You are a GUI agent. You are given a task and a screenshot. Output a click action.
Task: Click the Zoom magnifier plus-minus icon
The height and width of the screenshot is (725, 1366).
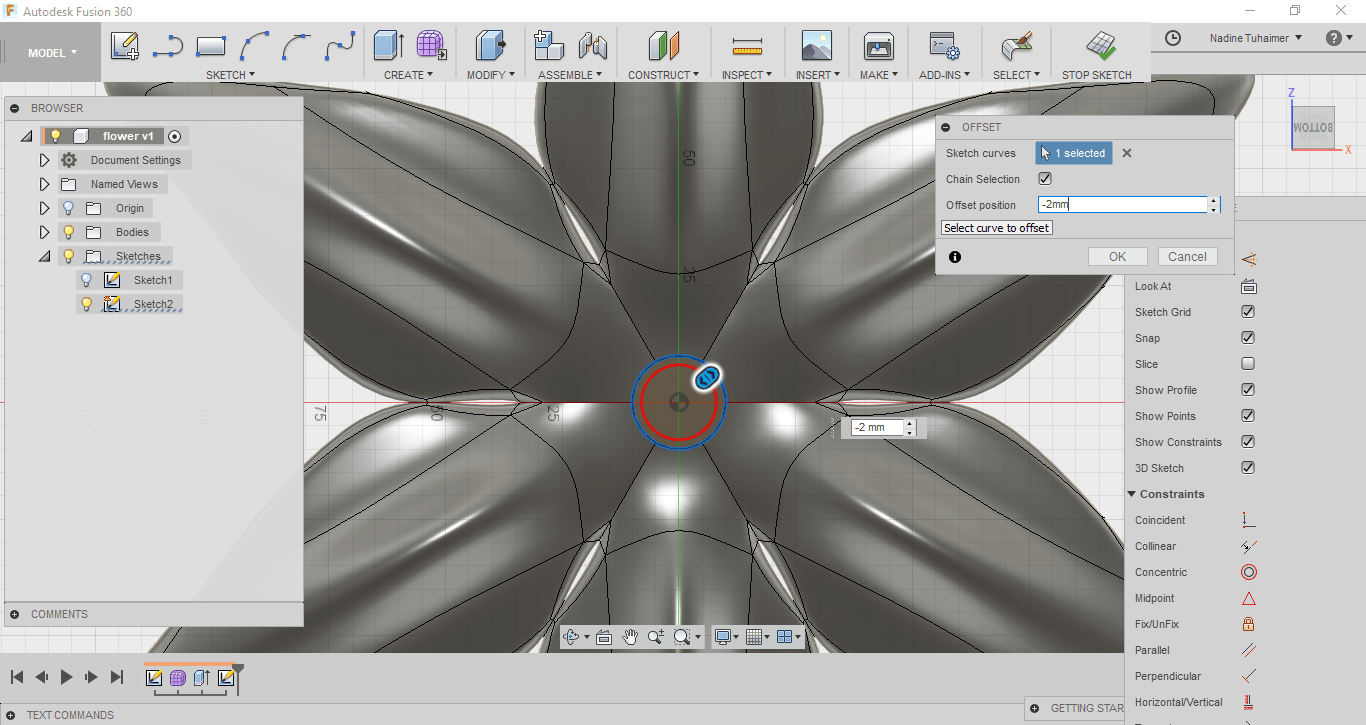[x=656, y=636]
